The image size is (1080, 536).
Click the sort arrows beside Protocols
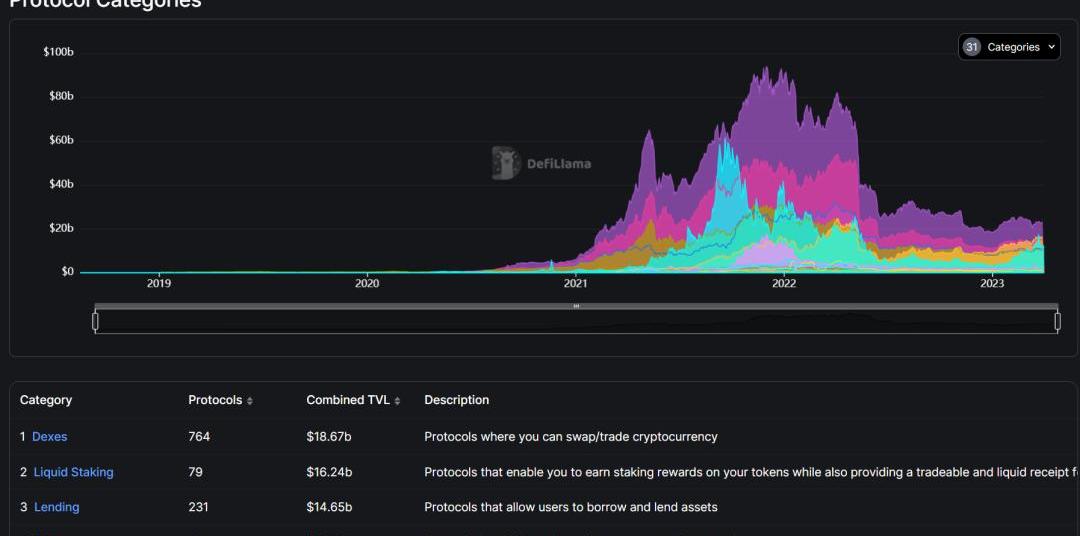pyautogui.click(x=250, y=401)
